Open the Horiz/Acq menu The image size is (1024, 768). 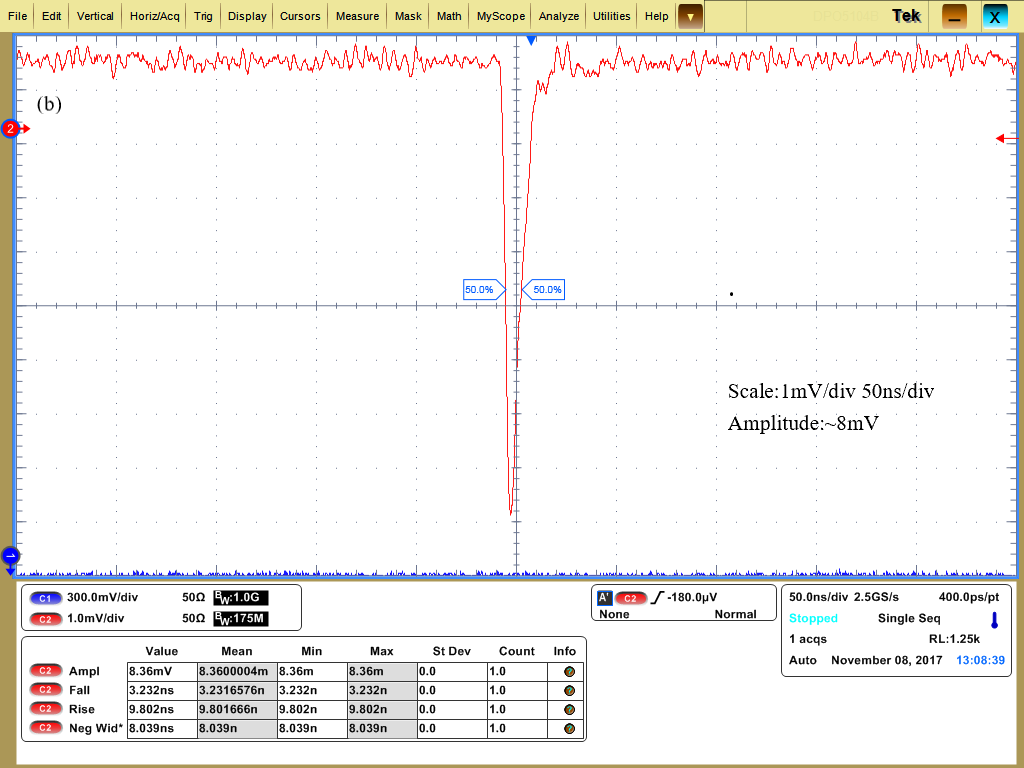154,16
